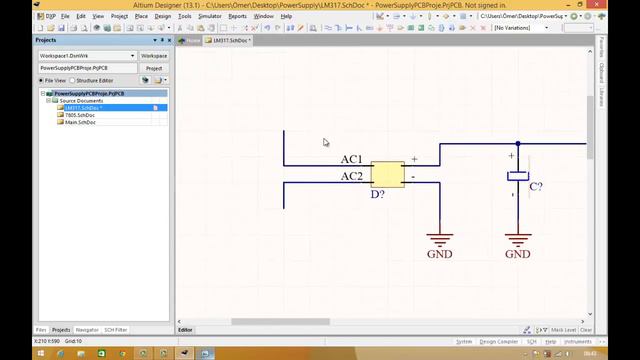Click the new document icon in the toolbar
The height and width of the screenshot is (360, 640).
coord(40,28)
